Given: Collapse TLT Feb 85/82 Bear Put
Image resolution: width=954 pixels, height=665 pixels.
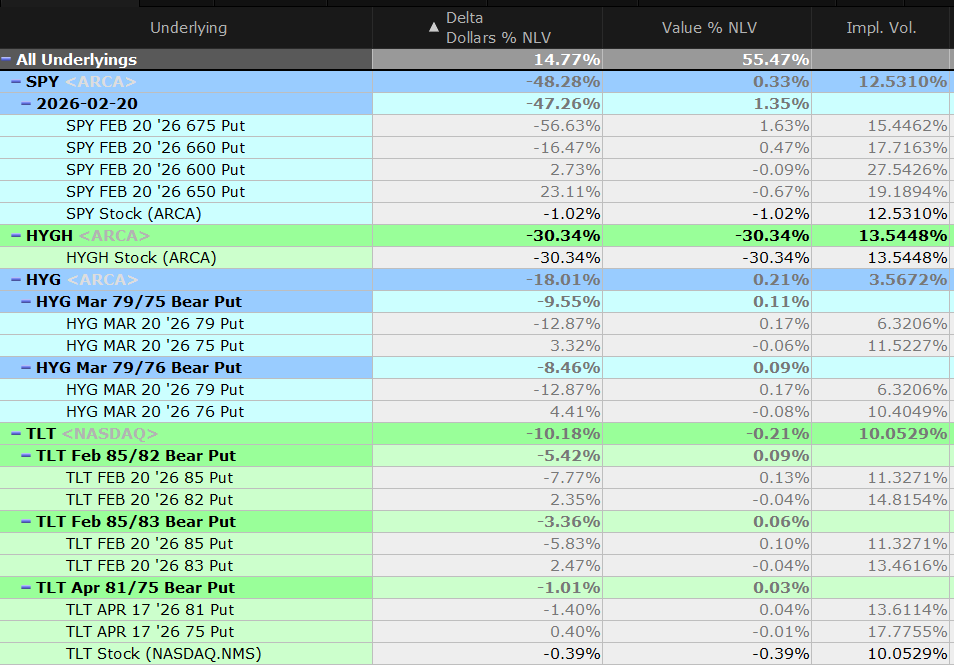Looking at the screenshot, I should pyautogui.click(x=26, y=455).
